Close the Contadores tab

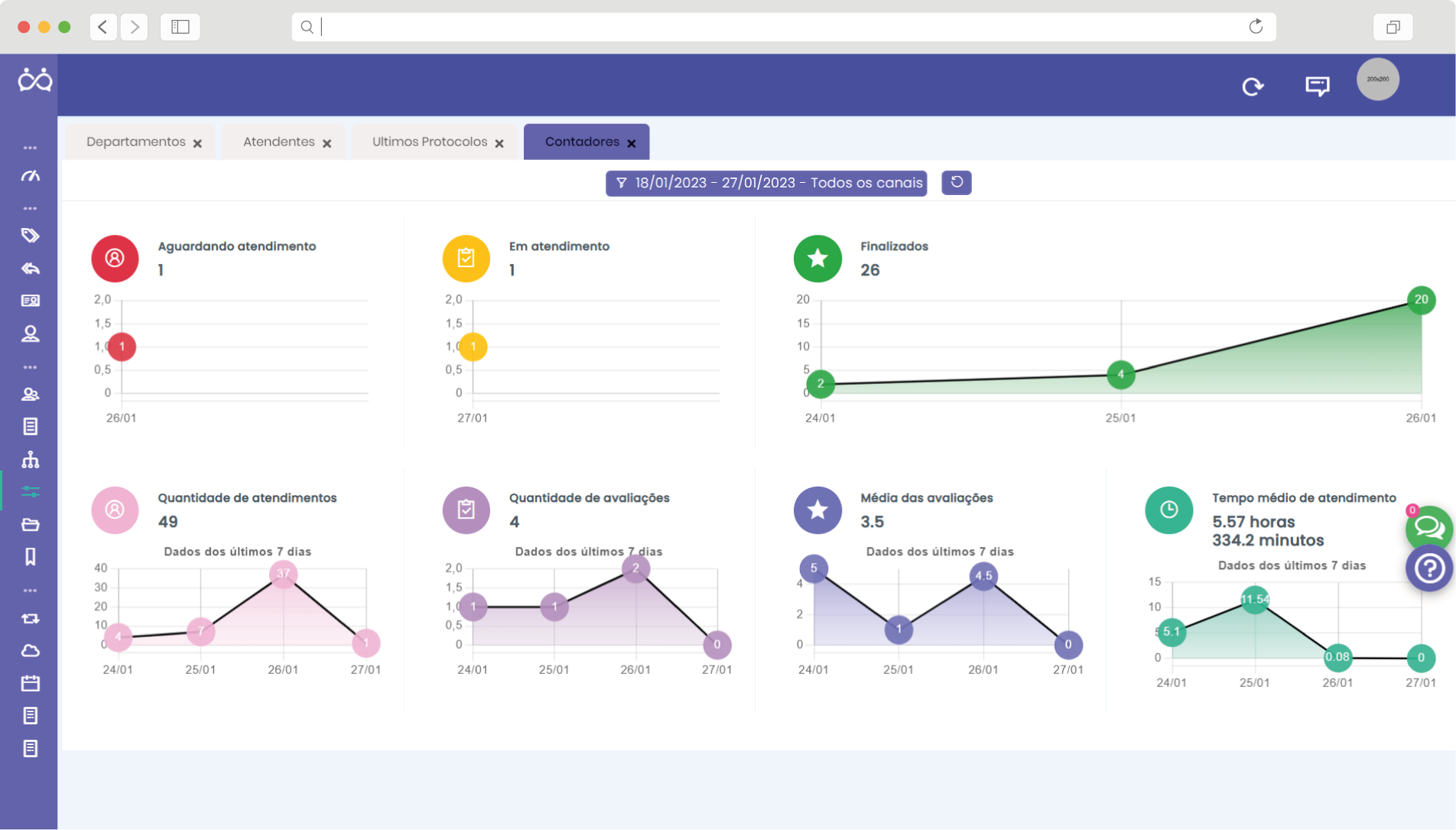(632, 143)
